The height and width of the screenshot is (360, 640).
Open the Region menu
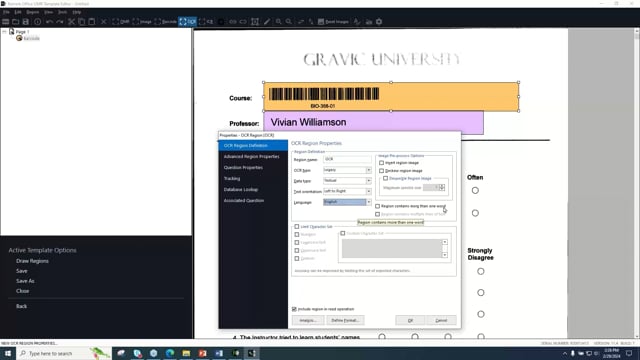click(x=33, y=12)
